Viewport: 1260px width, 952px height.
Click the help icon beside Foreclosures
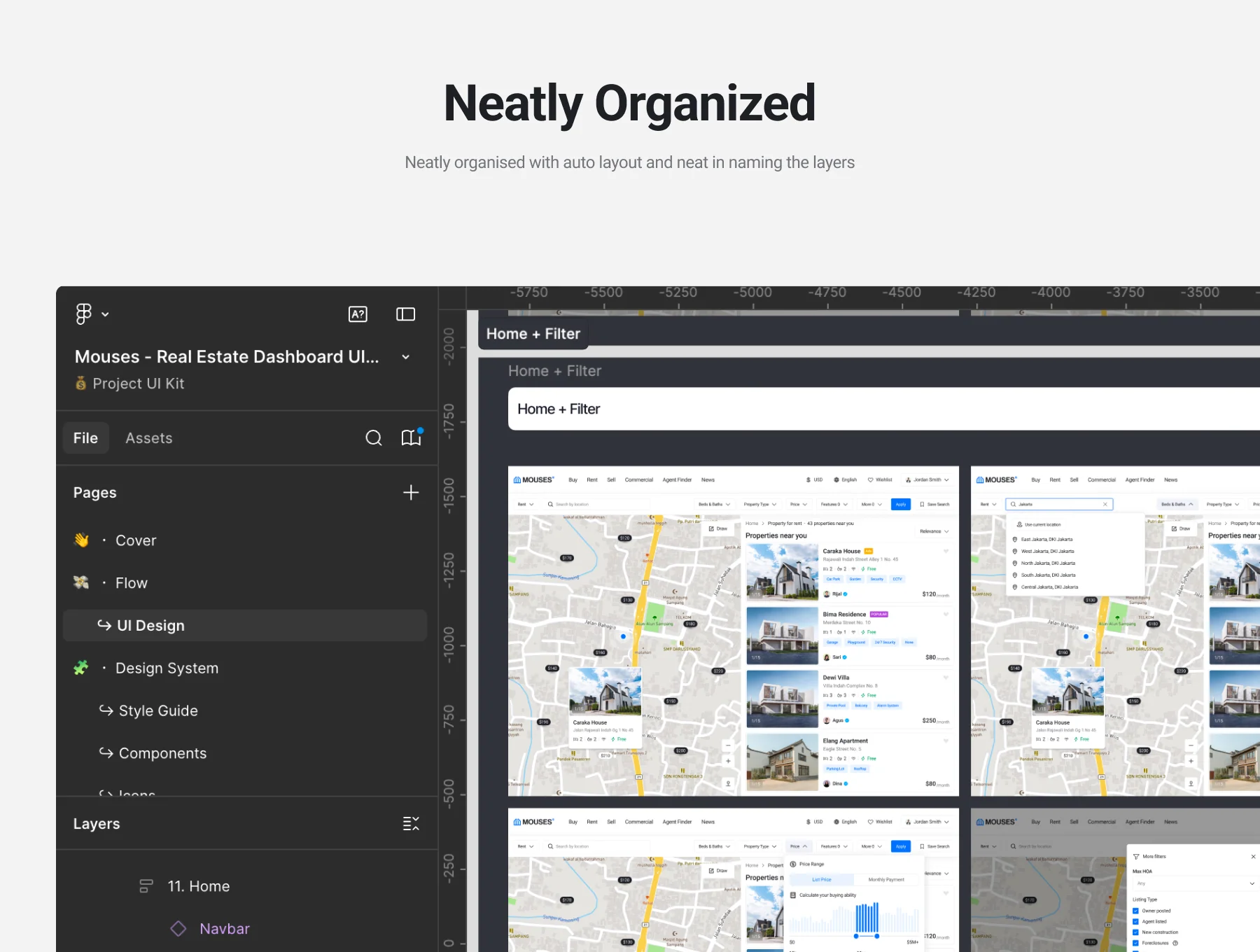coord(1175,943)
